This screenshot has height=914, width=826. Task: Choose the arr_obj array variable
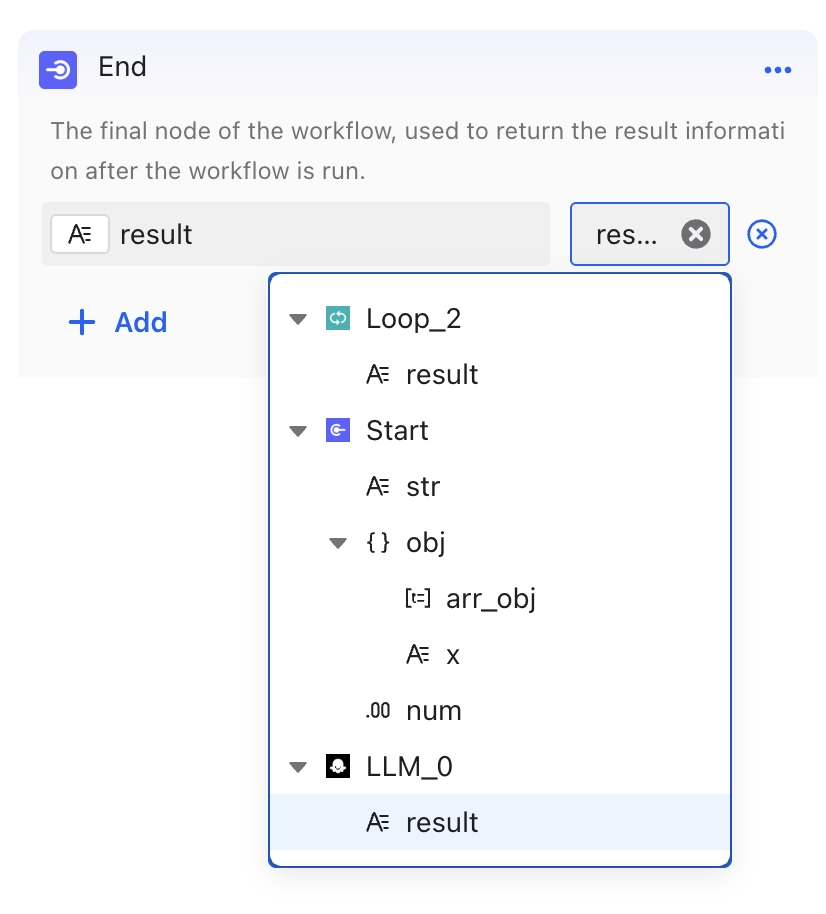tap(500, 599)
